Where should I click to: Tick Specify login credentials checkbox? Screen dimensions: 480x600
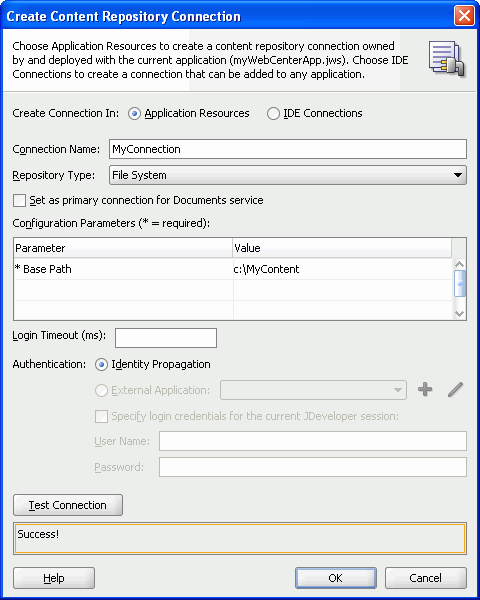tap(101, 416)
